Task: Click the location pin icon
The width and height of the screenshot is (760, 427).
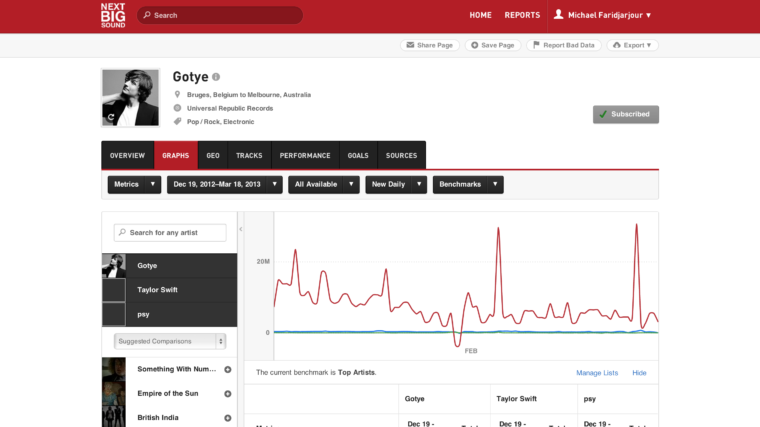Action: click(x=177, y=95)
